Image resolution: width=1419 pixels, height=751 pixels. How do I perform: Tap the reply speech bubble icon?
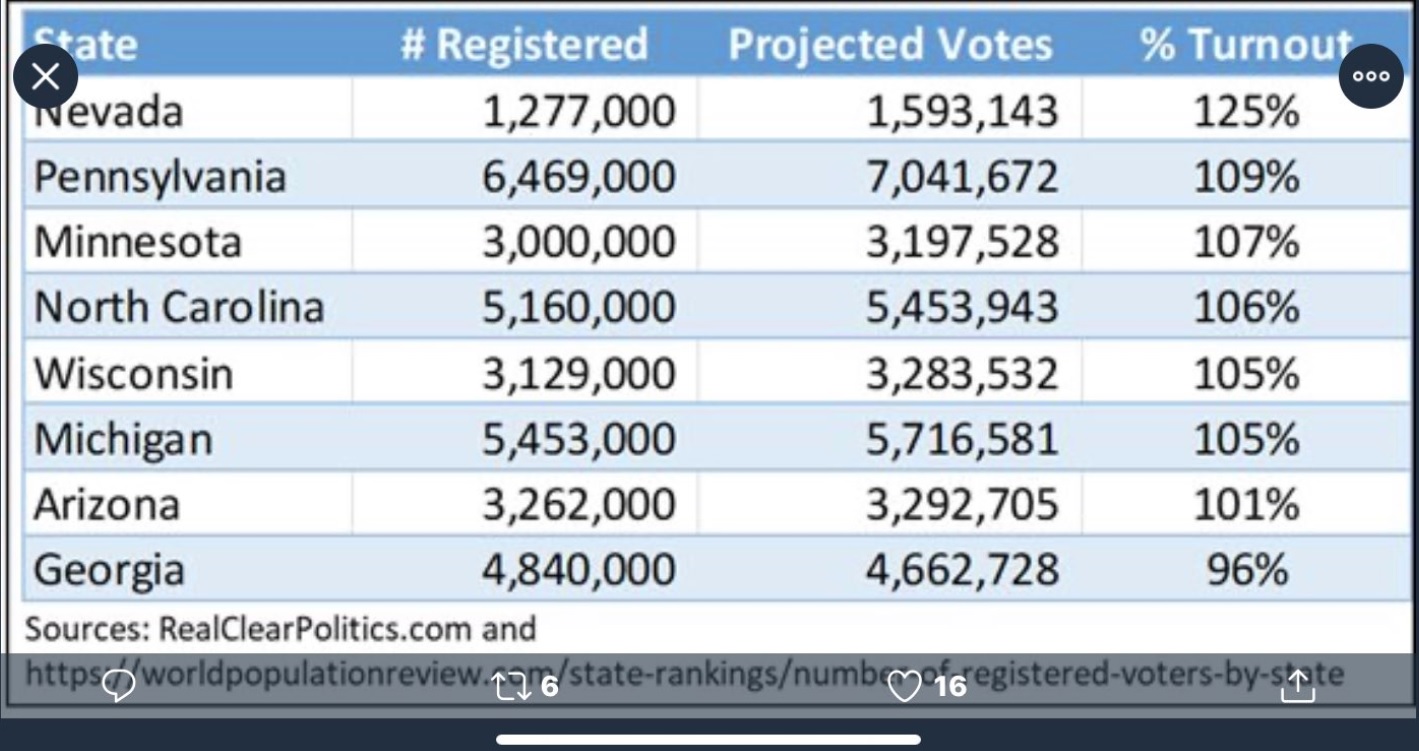pyautogui.click(x=119, y=686)
